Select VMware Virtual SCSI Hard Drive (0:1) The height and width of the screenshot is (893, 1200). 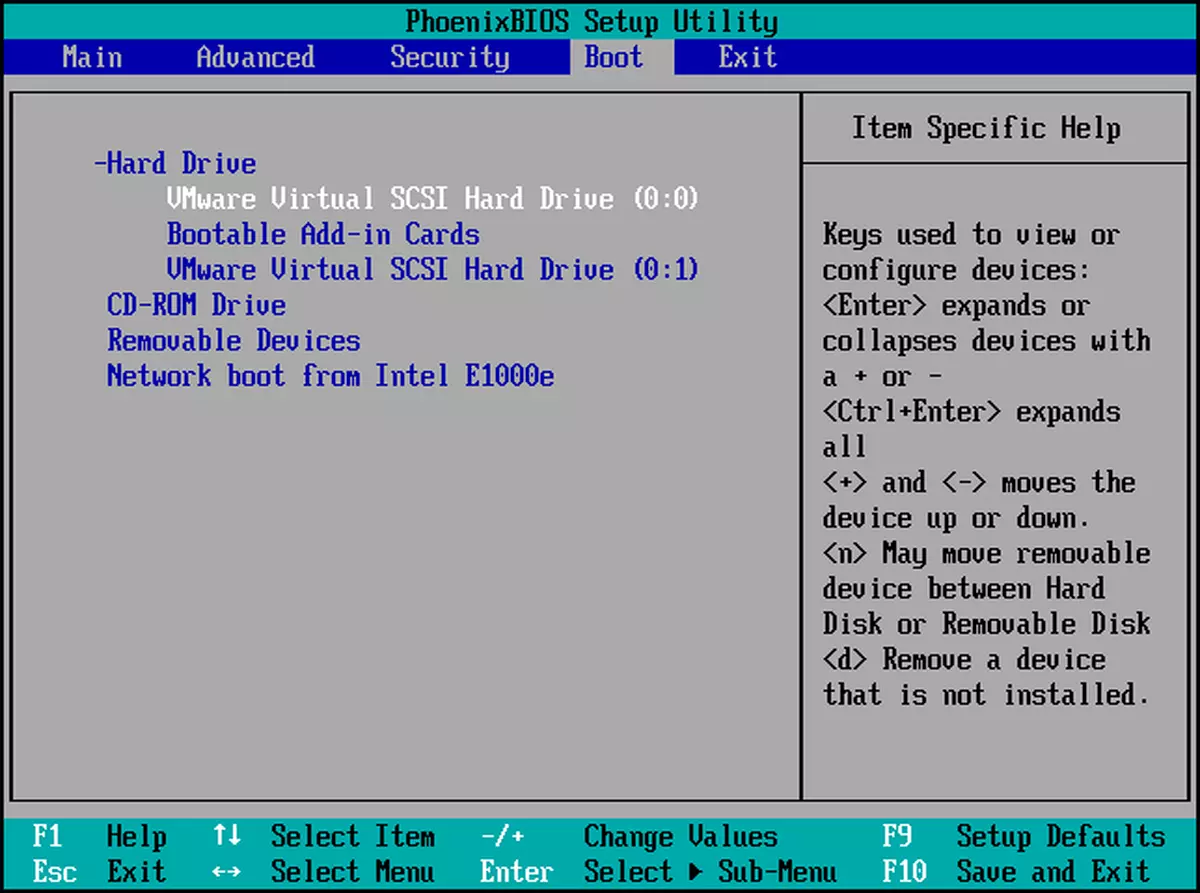[x=432, y=269]
